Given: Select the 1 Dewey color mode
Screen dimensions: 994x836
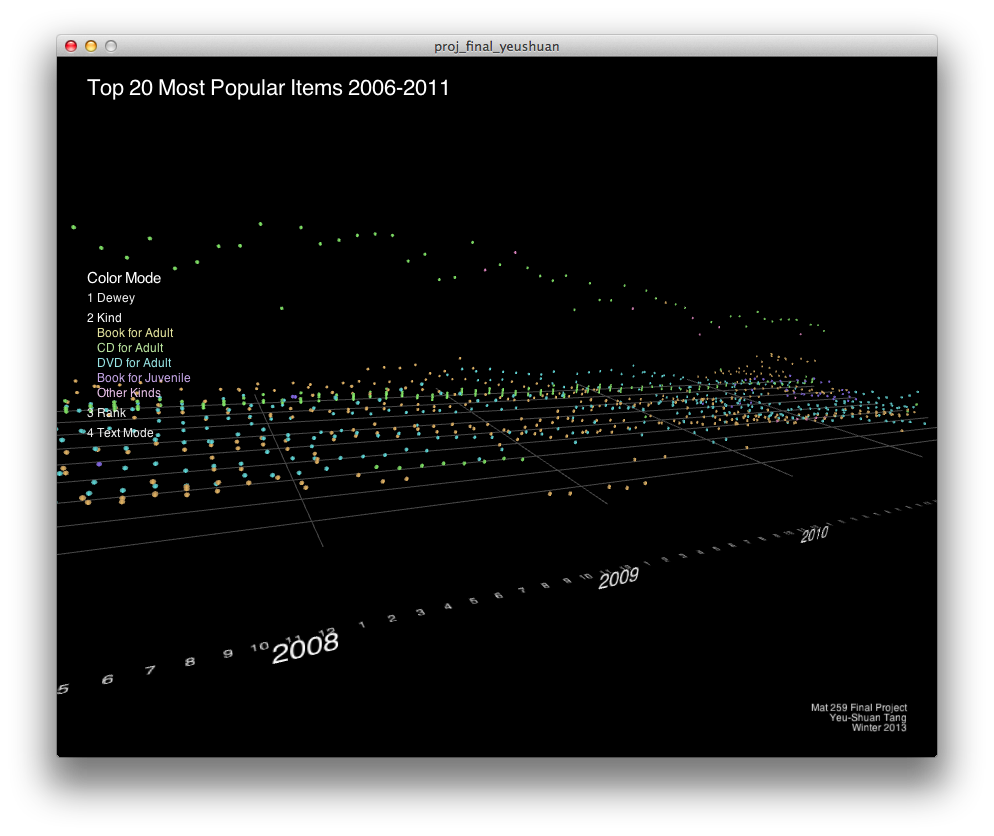Looking at the screenshot, I should click(x=111, y=298).
